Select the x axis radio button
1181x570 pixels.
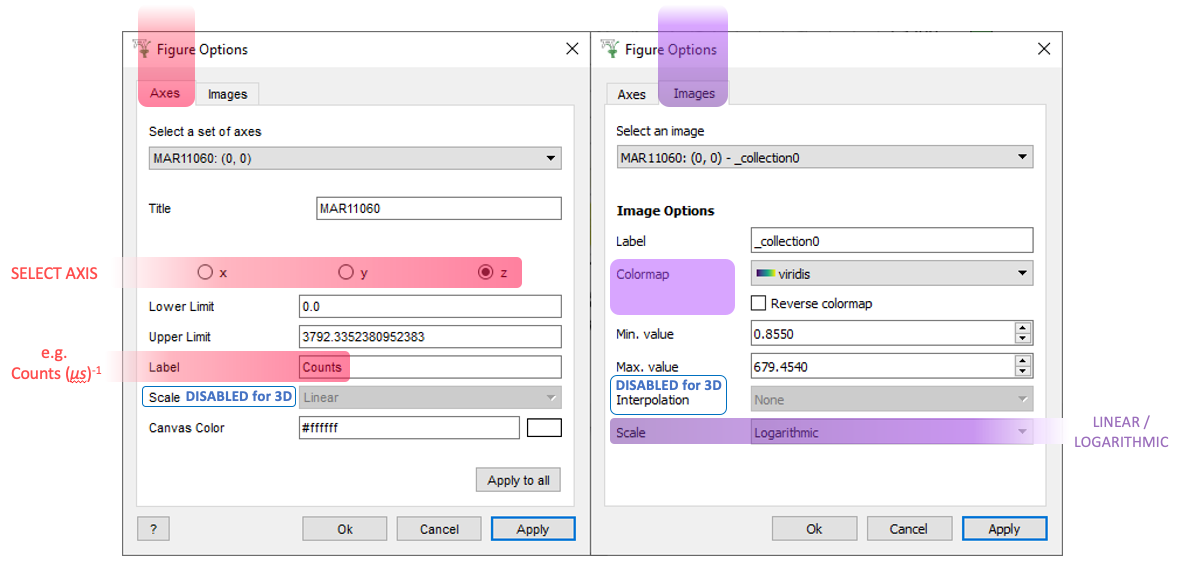click(x=205, y=272)
